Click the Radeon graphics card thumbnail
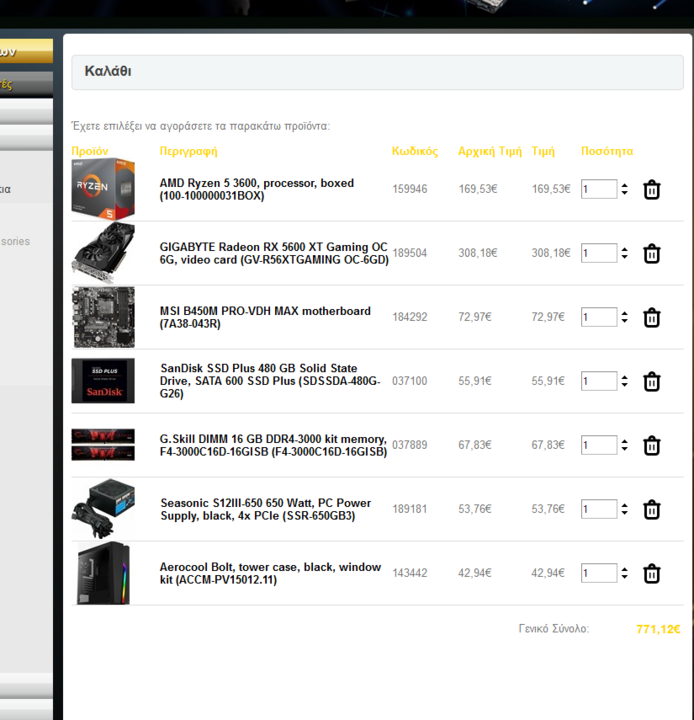The height and width of the screenshot is (720, 694). pyautogui.click(x=103, y=253)
